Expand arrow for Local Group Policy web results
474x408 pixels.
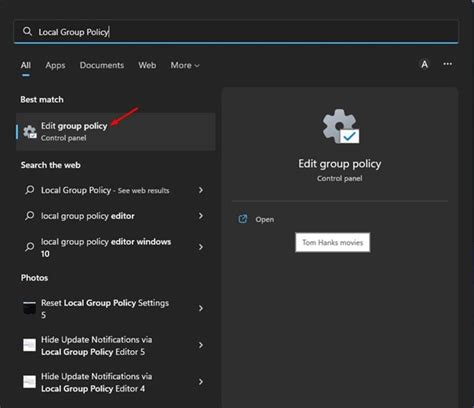201,190
